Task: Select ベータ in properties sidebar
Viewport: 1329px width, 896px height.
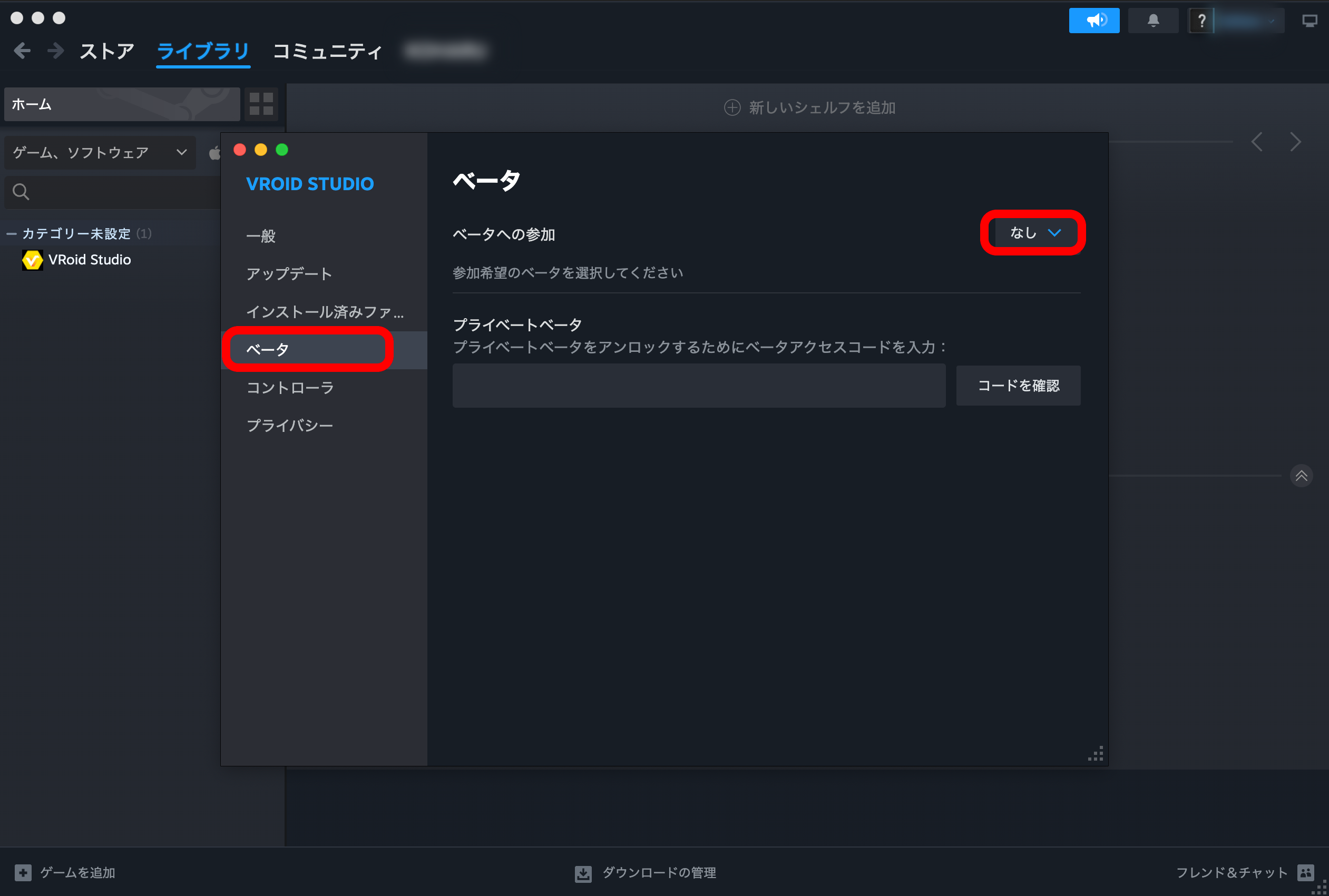Action: 324,350
